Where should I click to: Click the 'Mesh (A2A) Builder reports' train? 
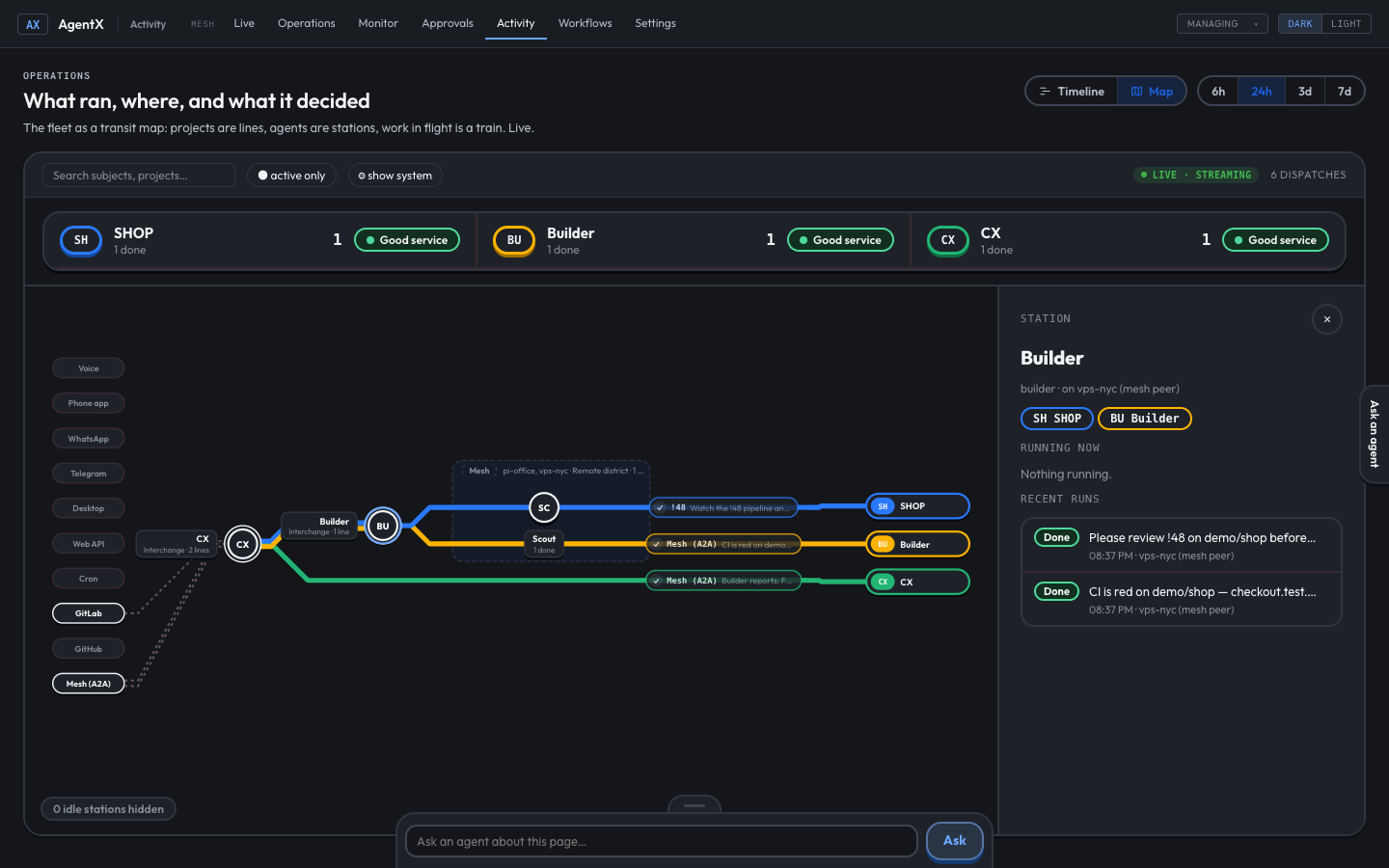coord(723,581)
